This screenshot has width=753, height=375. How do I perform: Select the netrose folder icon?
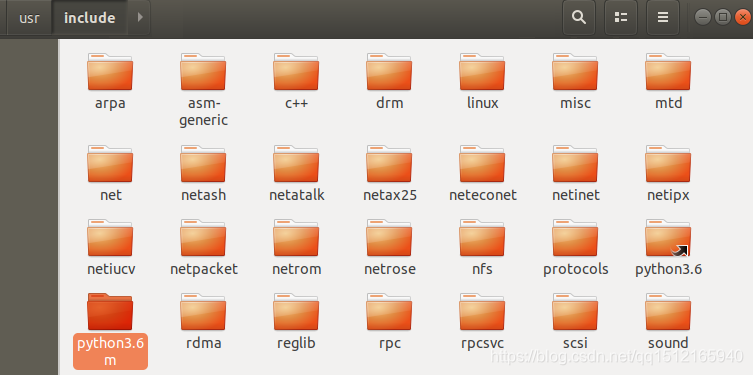click(389, 238)
